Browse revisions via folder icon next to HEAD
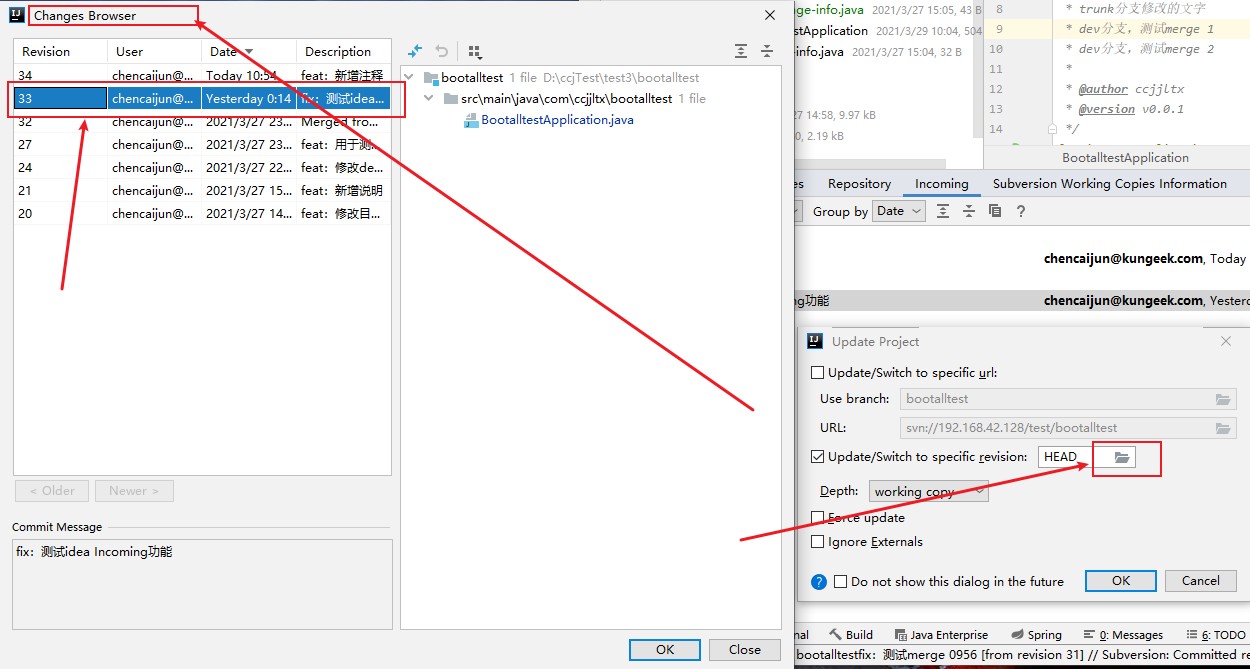The width and height of the screenshot is (1250, 669). tap(1122, 457)
